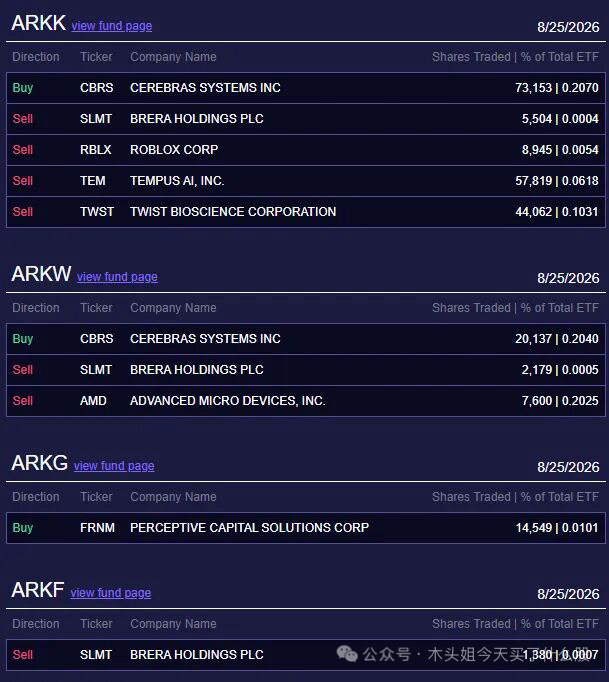Click value 8,945 | 0.0054
This screenshot has width=609, height=682.
coord(560,150)
